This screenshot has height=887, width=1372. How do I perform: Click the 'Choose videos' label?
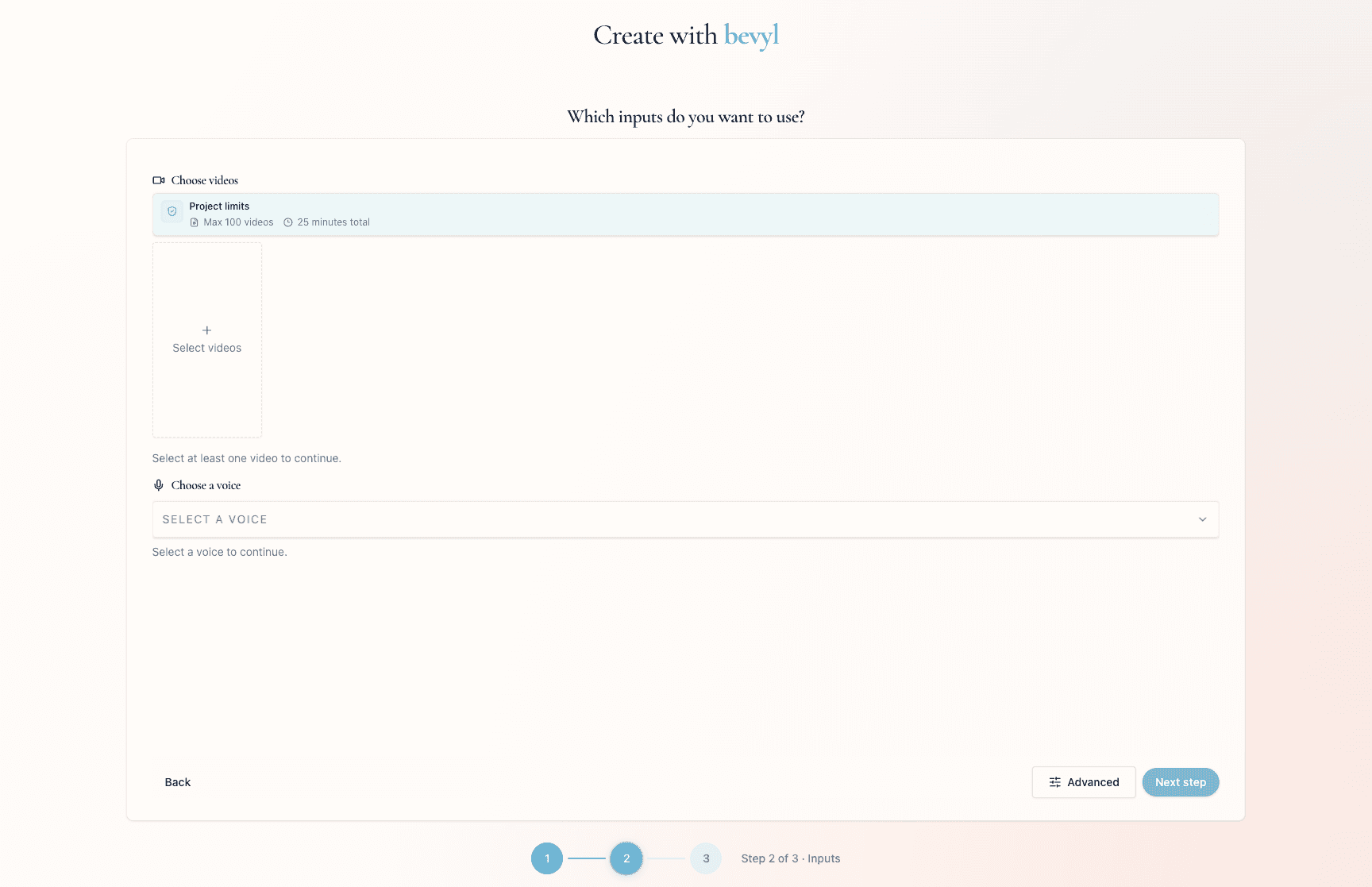click(205, 180)
